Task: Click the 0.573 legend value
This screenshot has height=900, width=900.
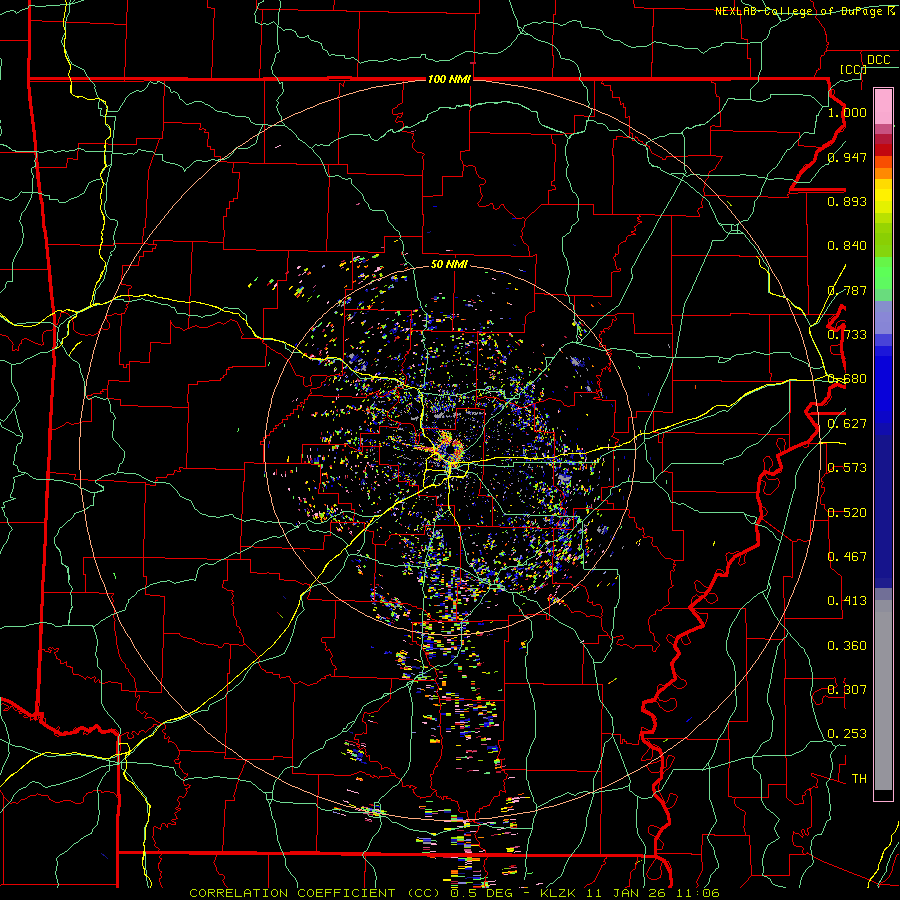Action: point(847,468)
